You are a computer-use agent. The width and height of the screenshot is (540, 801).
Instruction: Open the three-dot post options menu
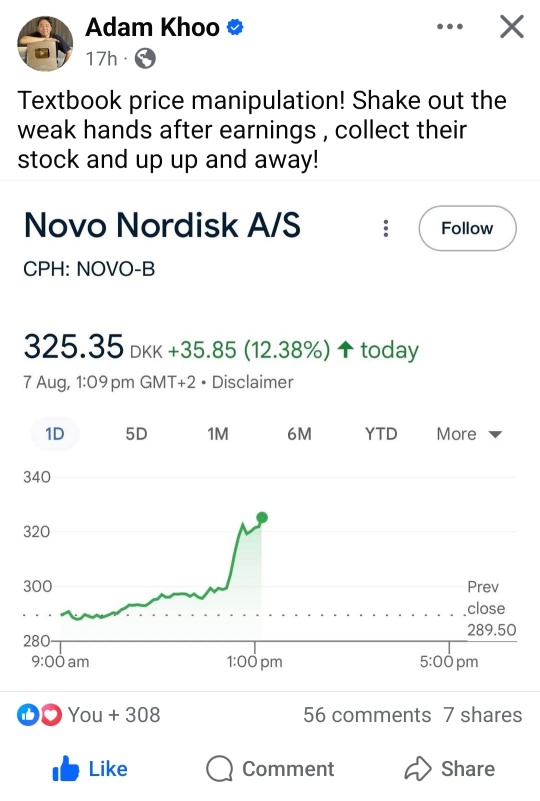tap(450, 27)
